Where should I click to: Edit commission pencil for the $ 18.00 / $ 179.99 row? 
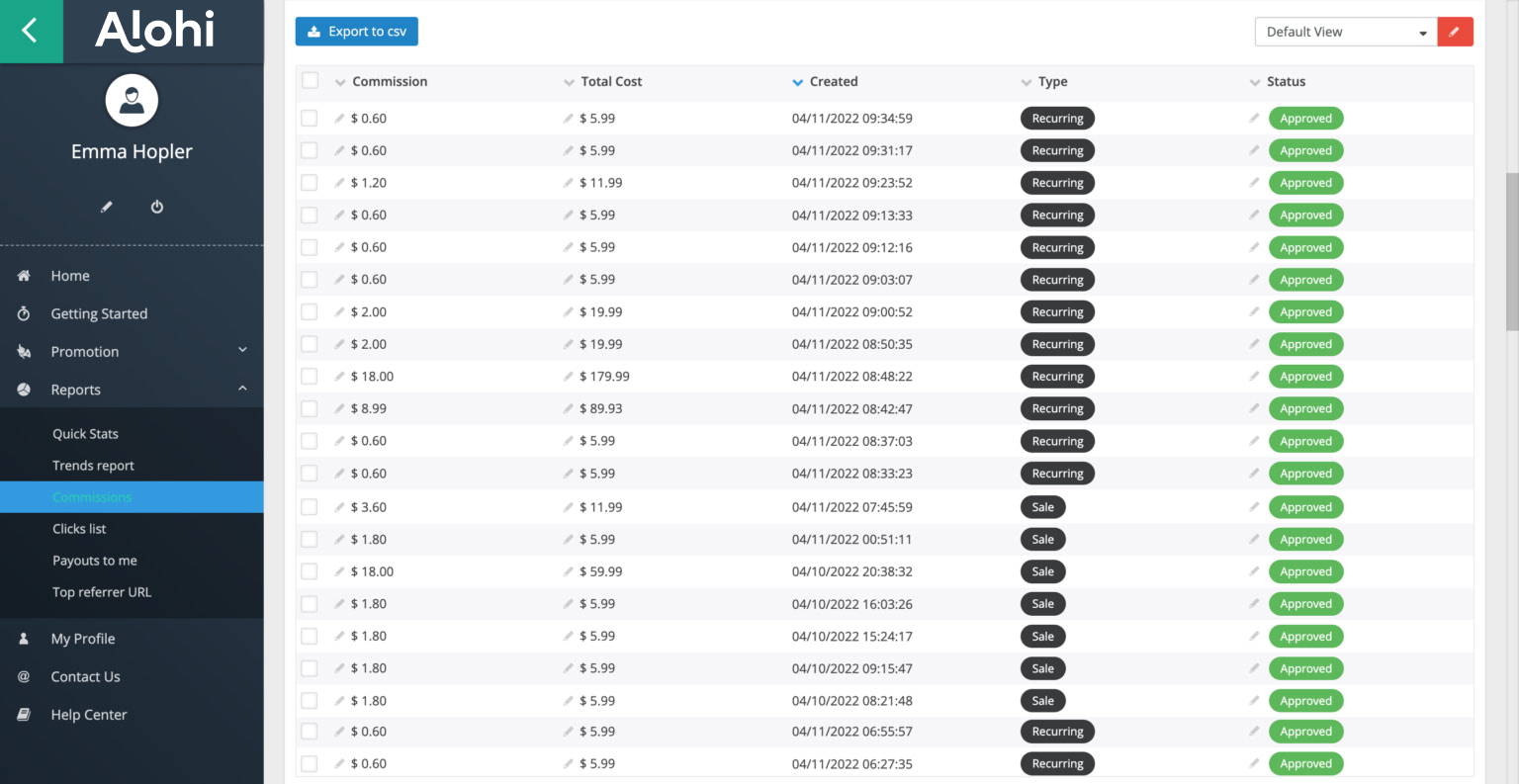tap(340, 377)
